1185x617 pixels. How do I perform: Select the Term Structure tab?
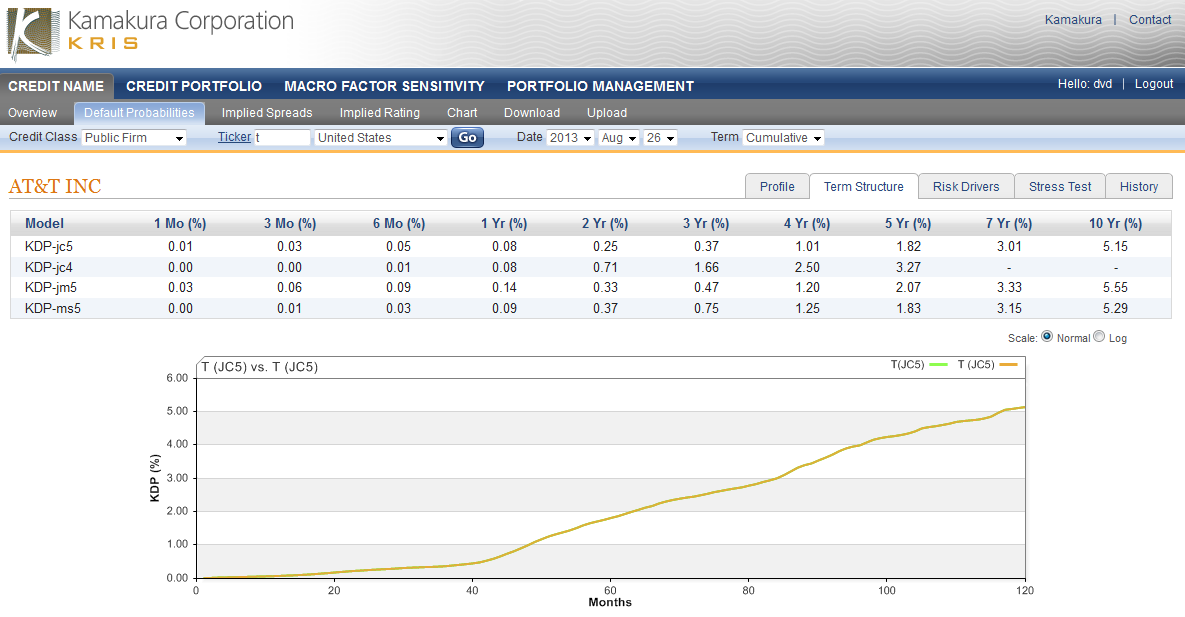tap(864, 187)
